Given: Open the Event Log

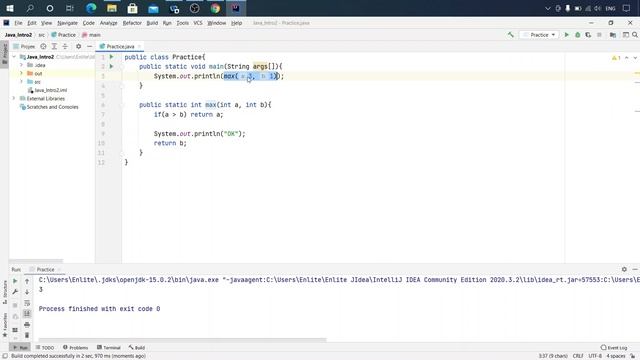Looking at the screenshot, I should 614,347.
